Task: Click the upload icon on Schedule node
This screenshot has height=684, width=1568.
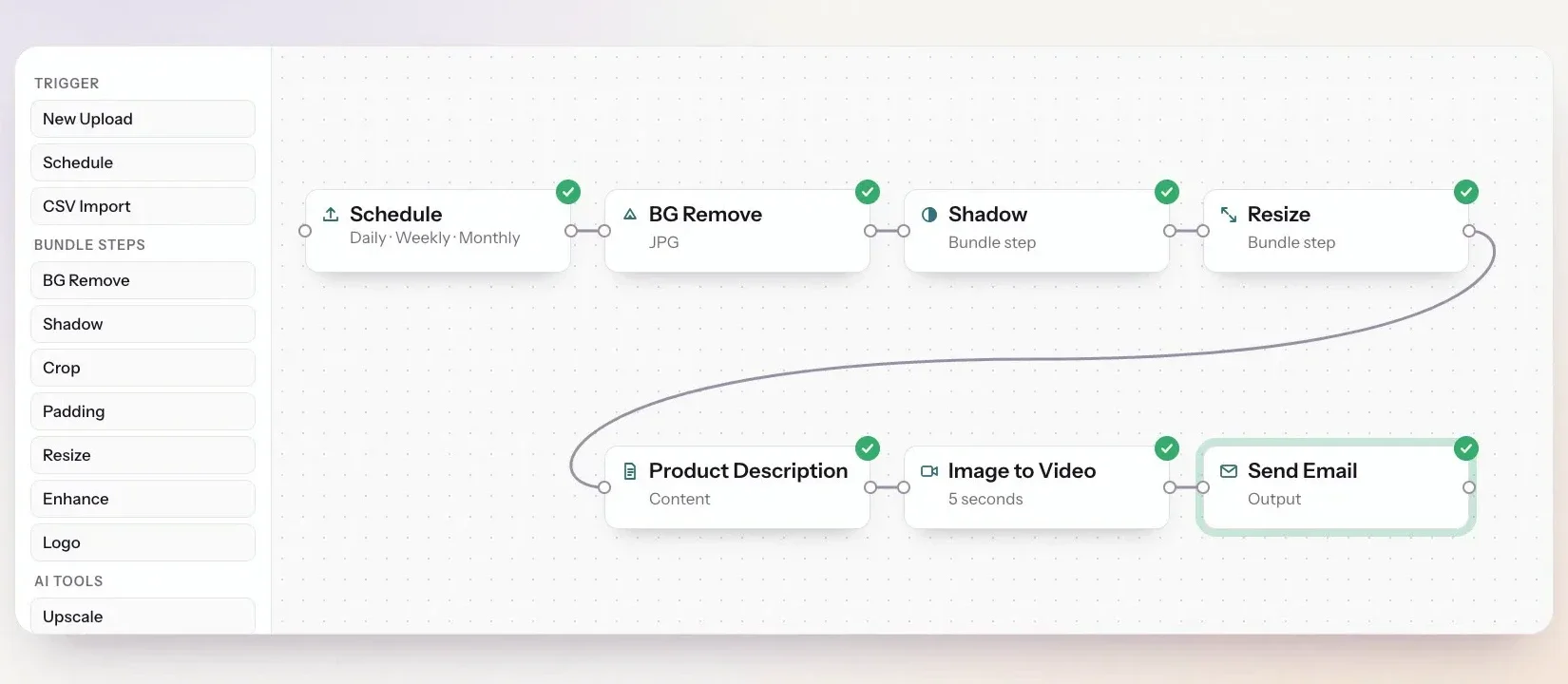Action: pyautogui.click(x=331, y=215)
